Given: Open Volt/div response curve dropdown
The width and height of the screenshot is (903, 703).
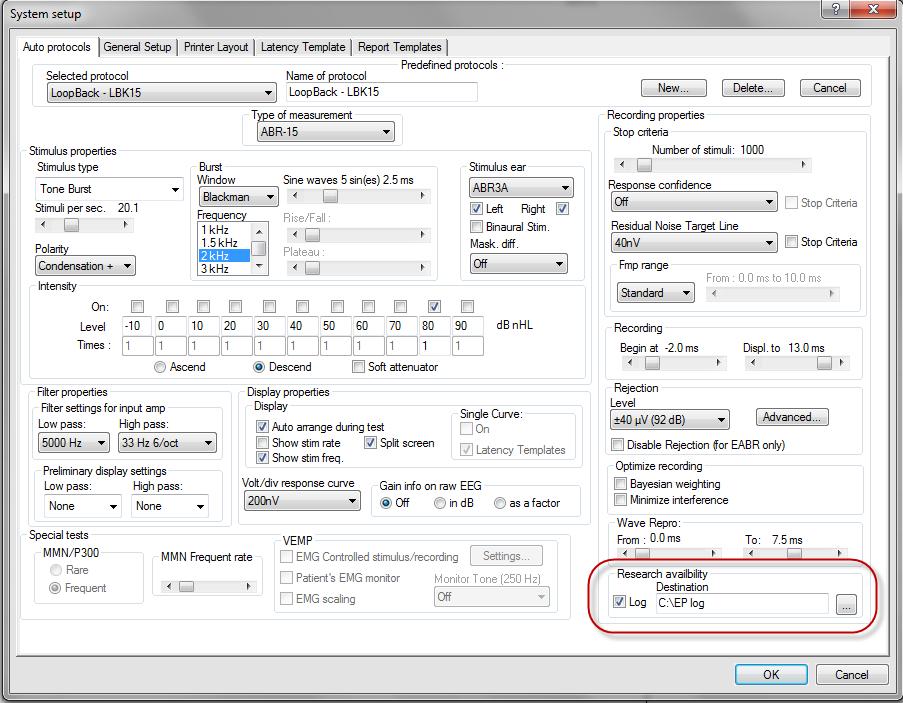Looking at the screenshot, I should [x=302, y=501].
